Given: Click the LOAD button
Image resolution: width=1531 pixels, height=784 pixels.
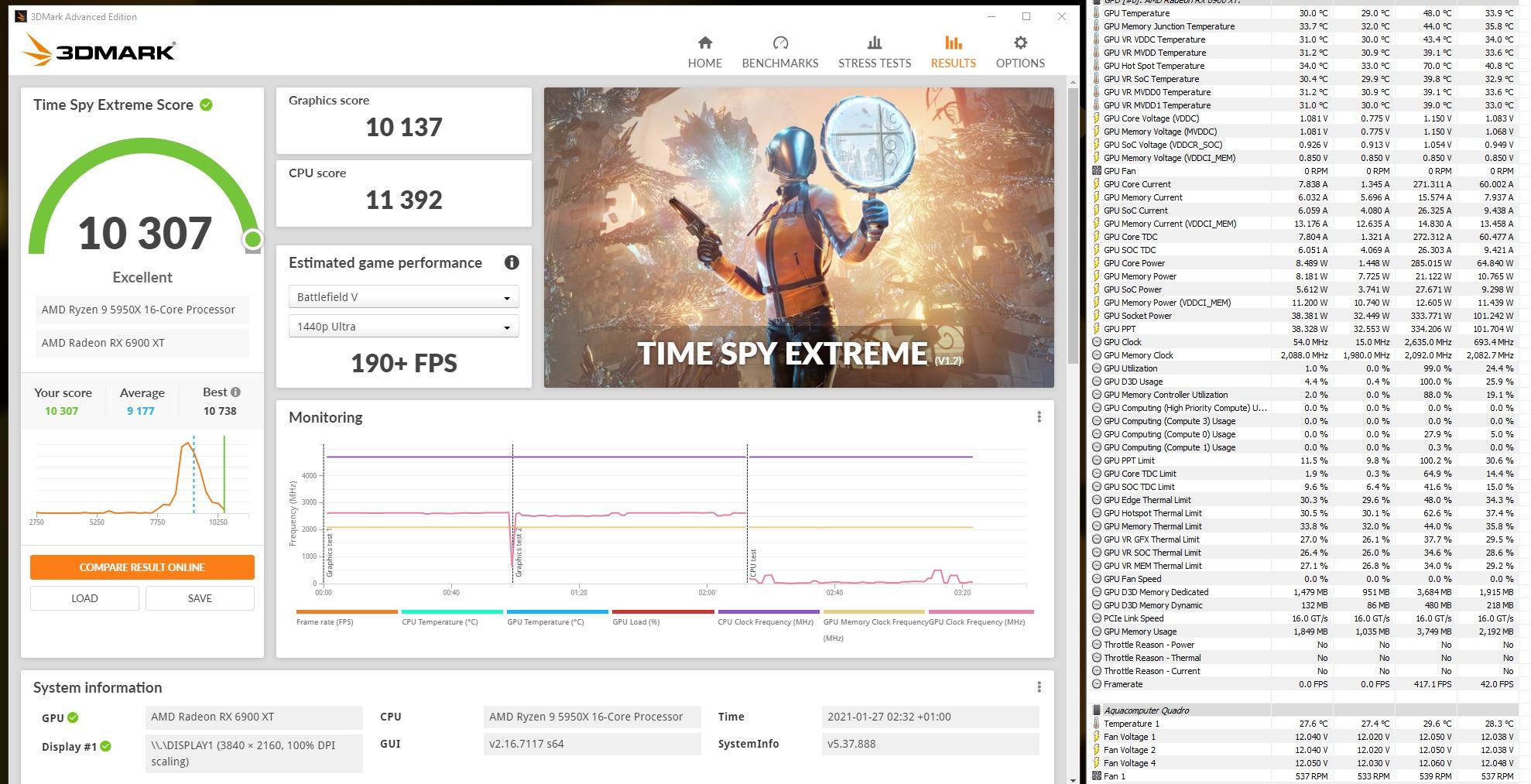Looking at the screenshot, I should pos(84,598).
